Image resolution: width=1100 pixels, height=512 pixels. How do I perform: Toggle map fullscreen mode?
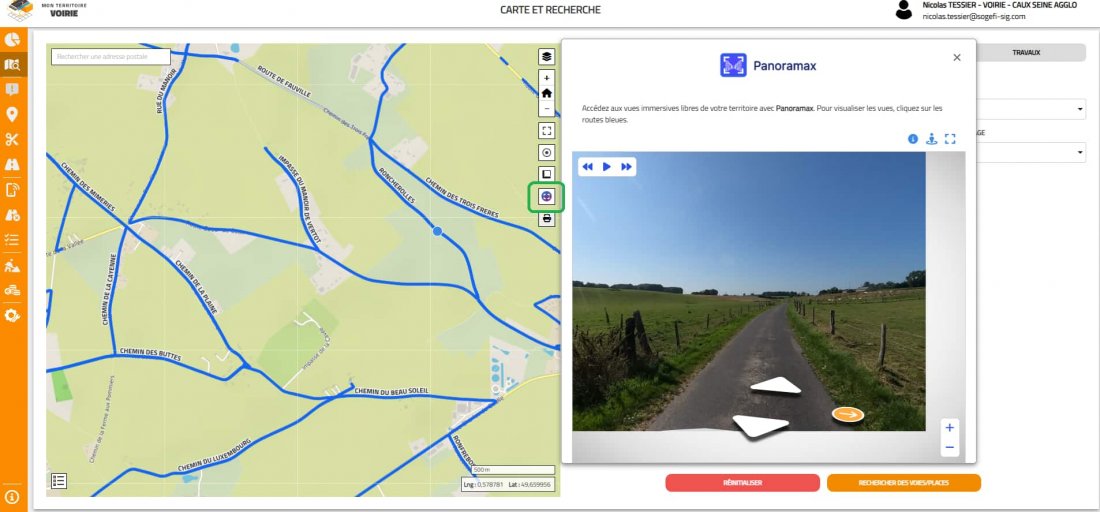pos(546,130)
